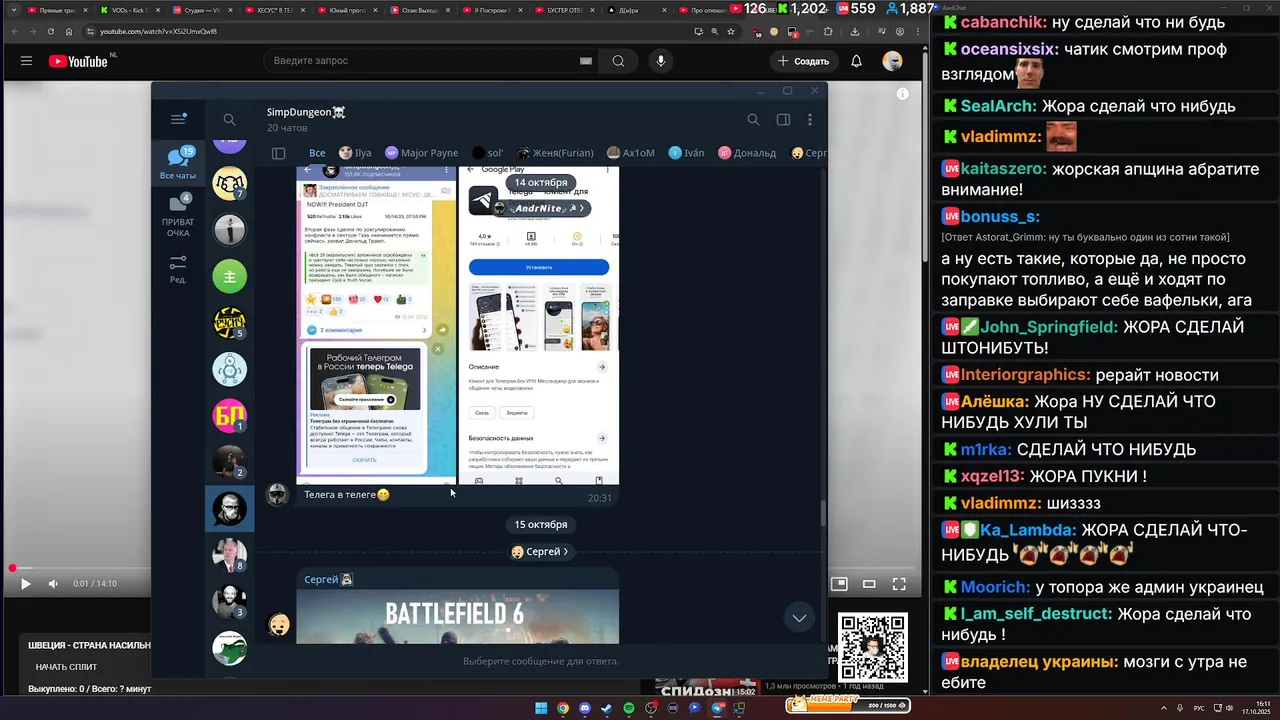1280x720 pixels.
Task: Open the green circle avatar chat
Action: pyautogui.click(x=230, y=276)
